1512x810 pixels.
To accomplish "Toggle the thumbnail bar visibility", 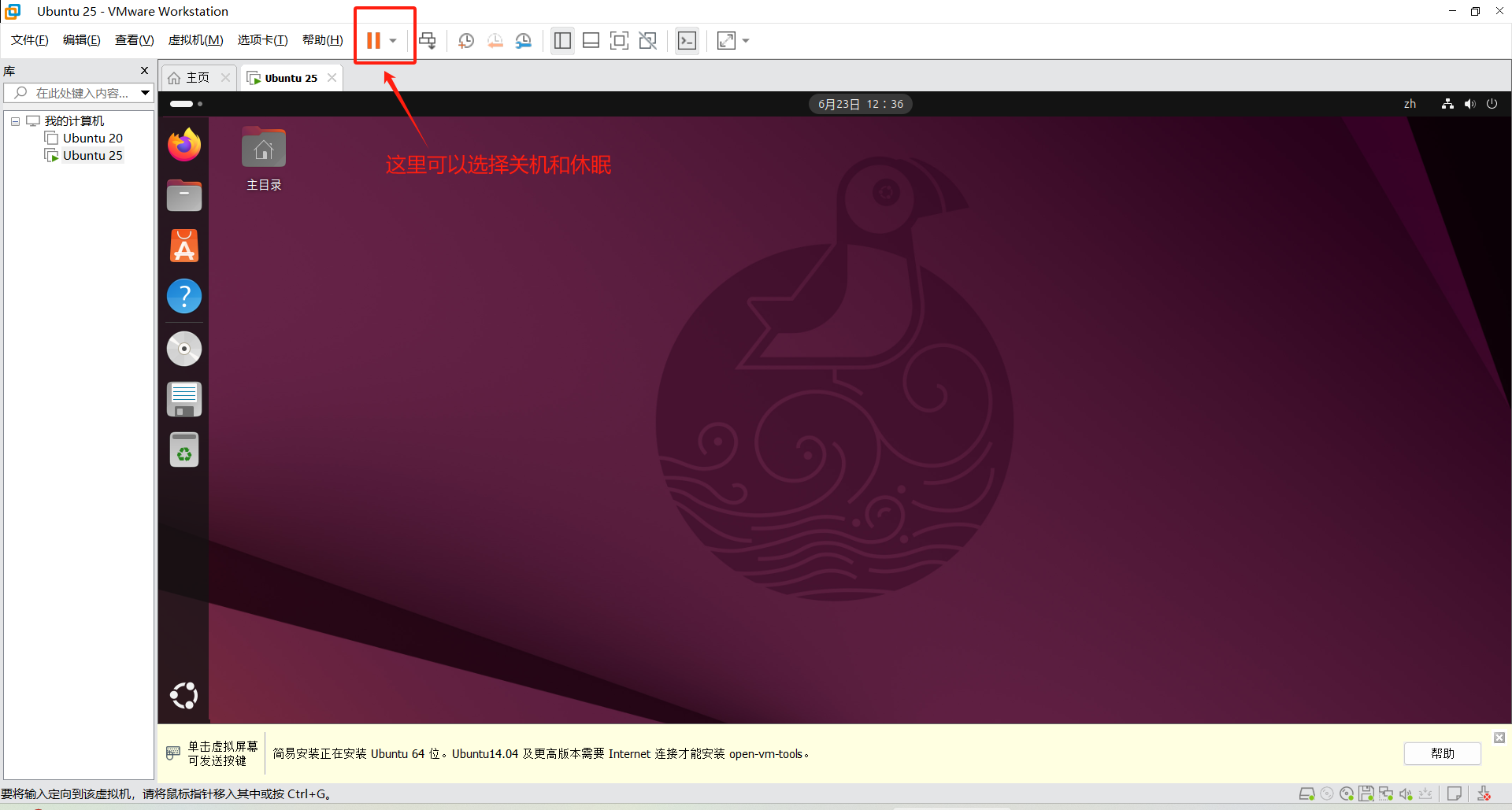I will pyautogui.click(x=591, y=40).
